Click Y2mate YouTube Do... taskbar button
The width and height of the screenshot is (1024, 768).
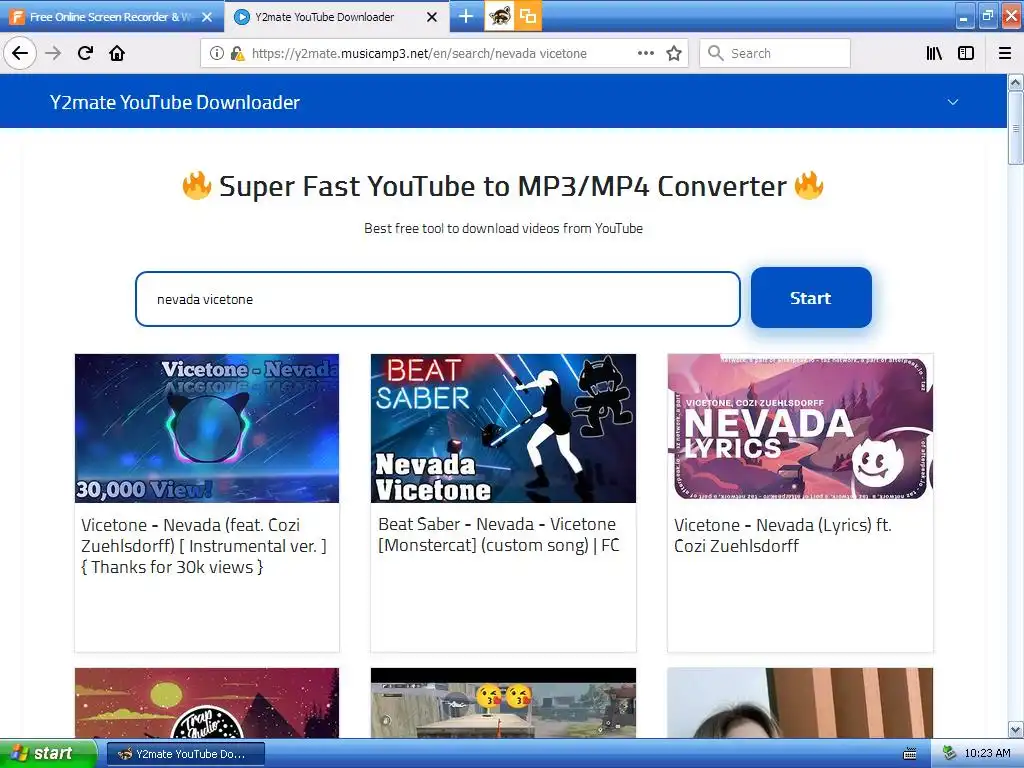tap(185, 754)
